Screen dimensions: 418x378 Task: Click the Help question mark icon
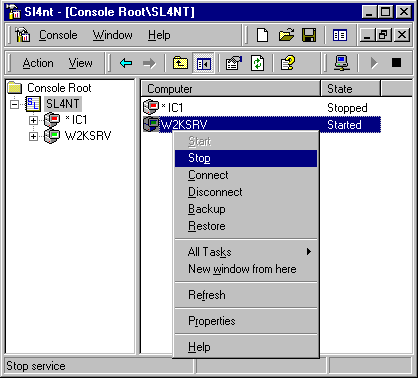[288, 63]
